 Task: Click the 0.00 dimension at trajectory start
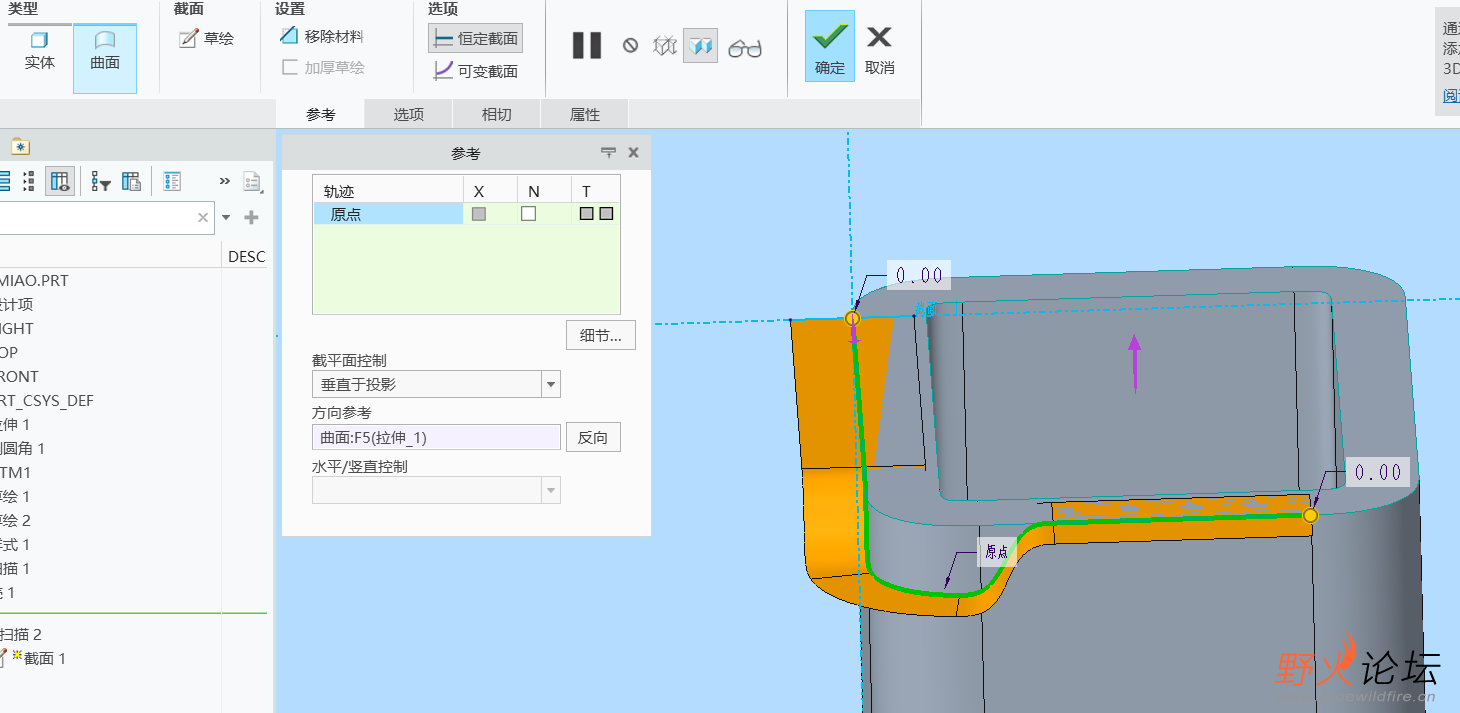coord(918,275)
